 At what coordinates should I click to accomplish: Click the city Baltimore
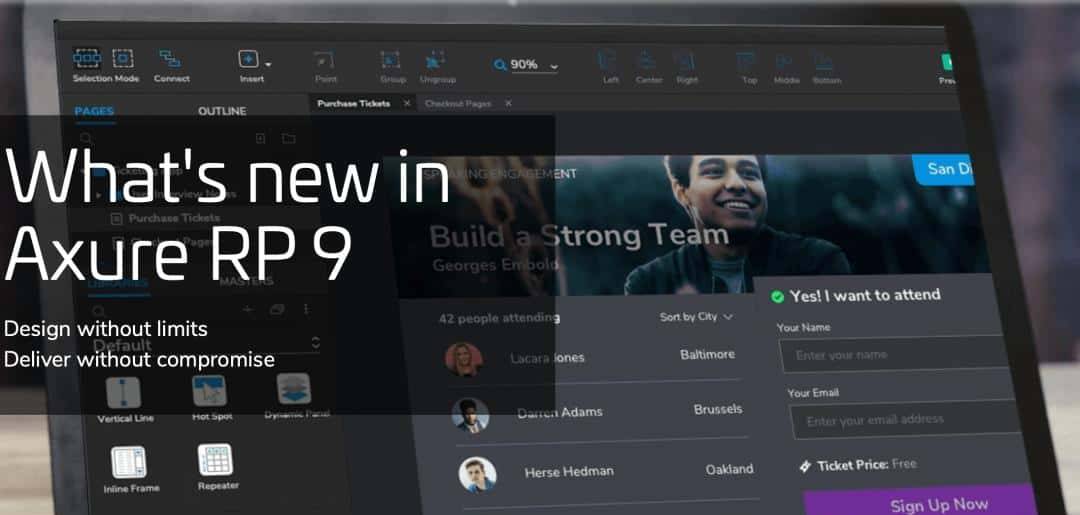(x=707, y=355)
